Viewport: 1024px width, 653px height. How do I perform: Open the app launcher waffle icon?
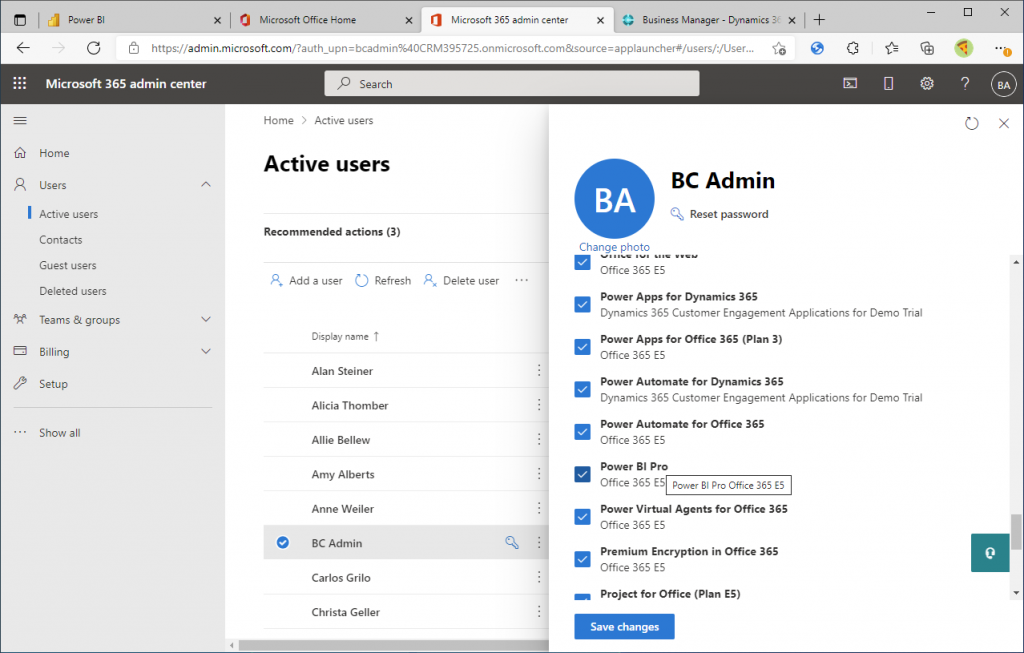click(x=20, y=84)
